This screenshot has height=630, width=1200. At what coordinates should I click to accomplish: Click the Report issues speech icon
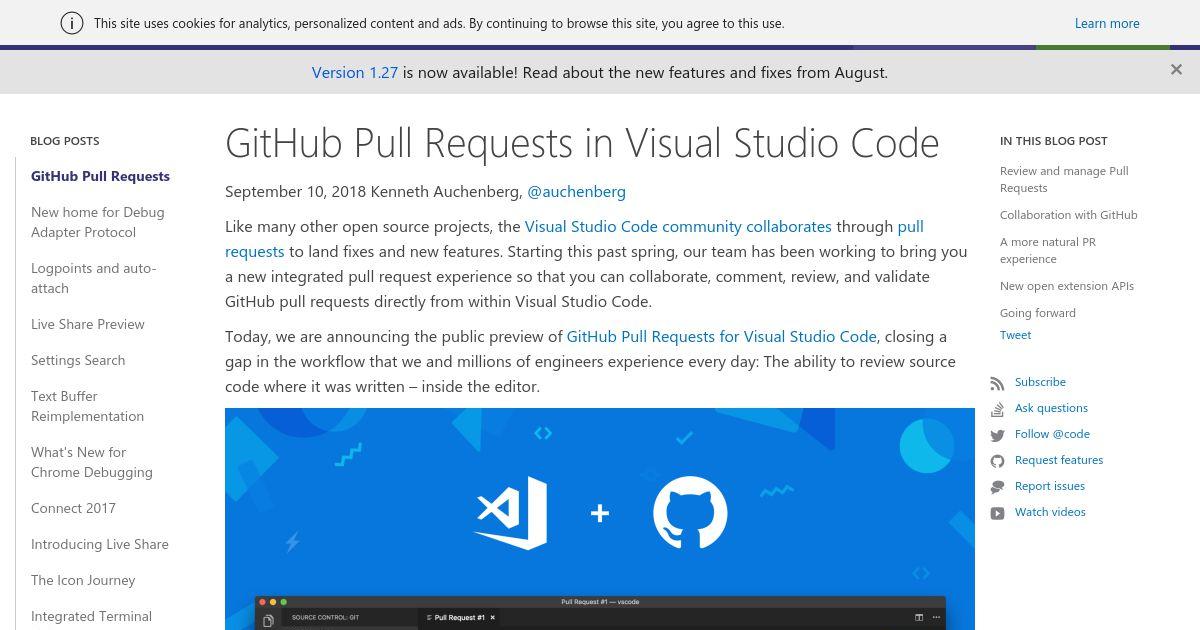[x=997, y=487]
